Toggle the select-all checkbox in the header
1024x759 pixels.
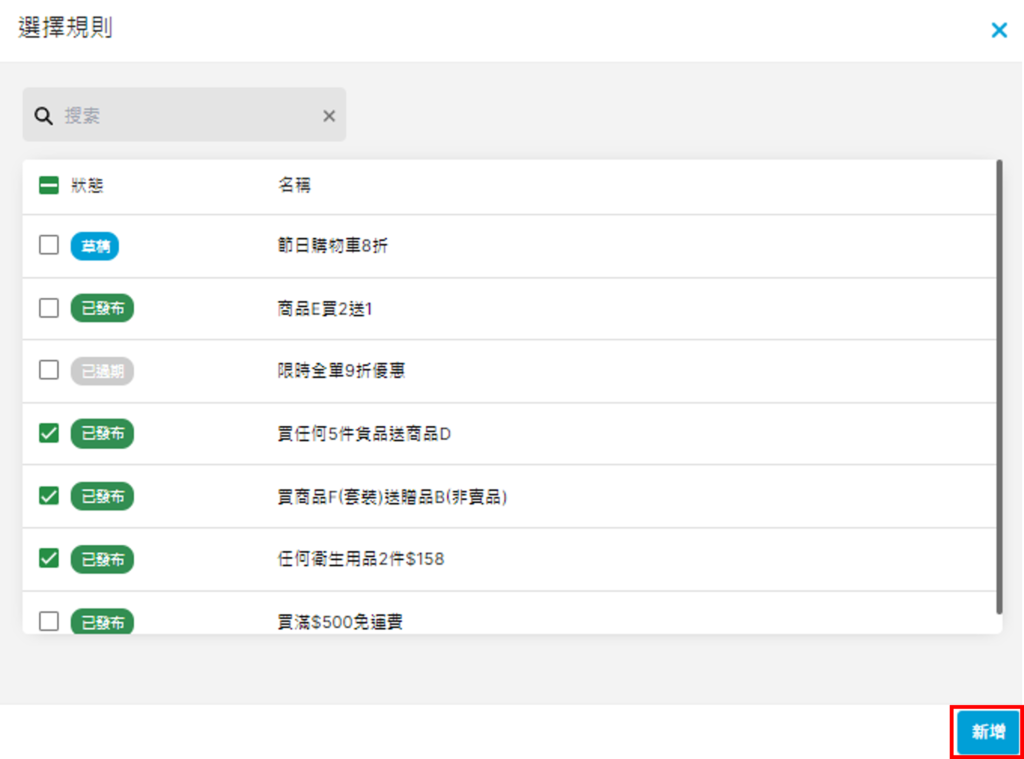(x=48, y=186)
